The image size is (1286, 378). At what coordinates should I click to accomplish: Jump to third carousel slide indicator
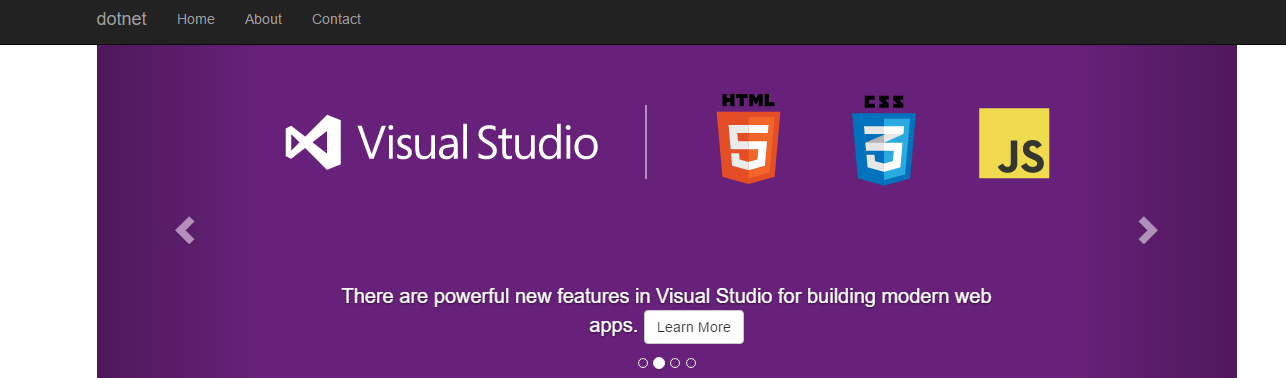pyautogui.click(x=675, y=363)
